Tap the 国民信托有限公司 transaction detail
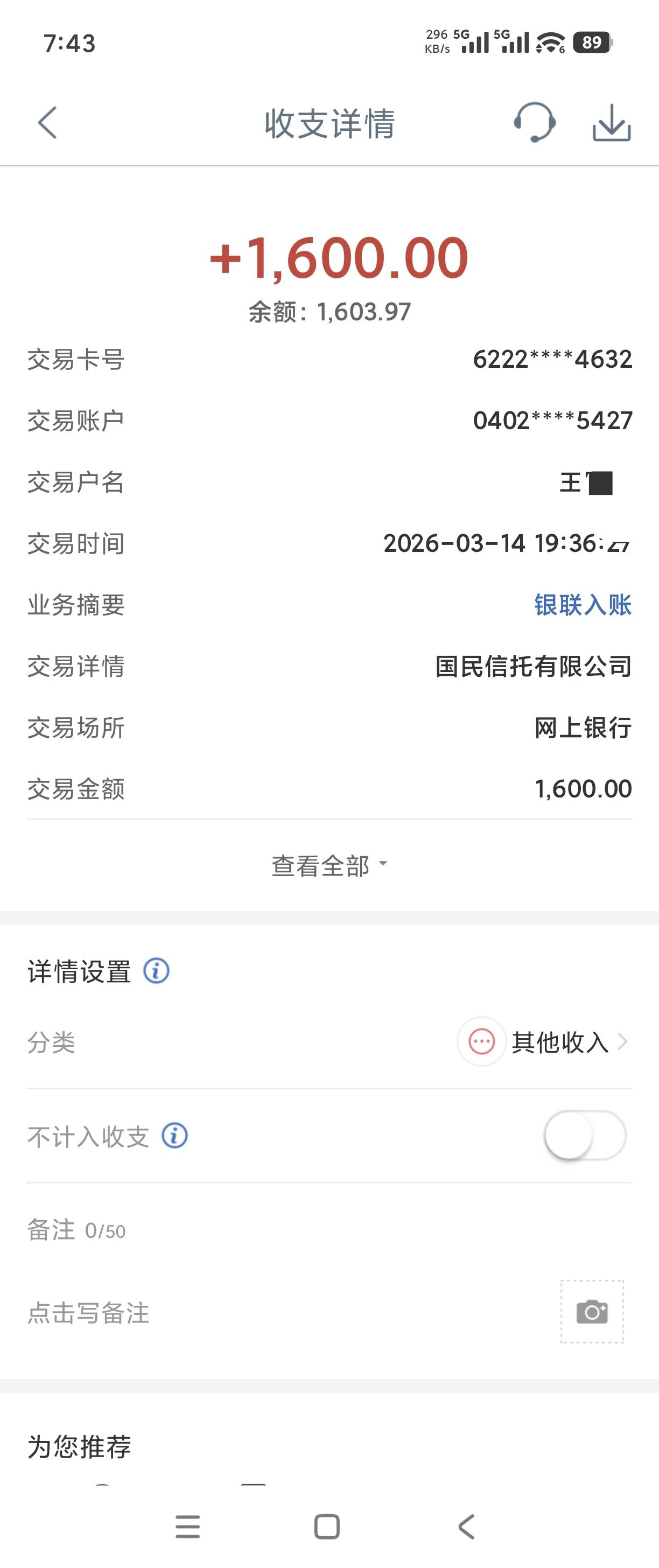 click(533, 667)
